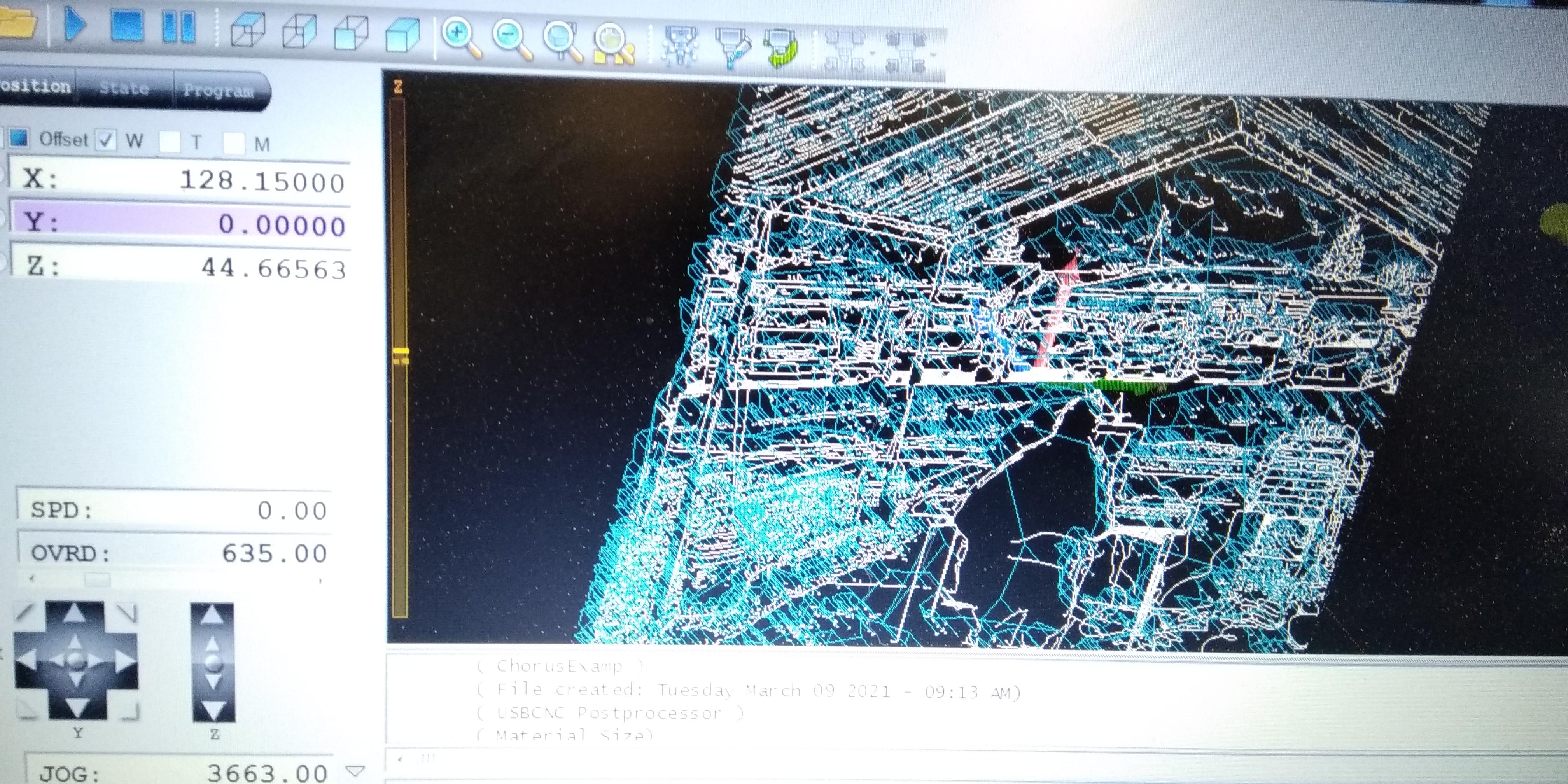Open the Program tab
Screen dimensions: 1568x784
(219, 91)
